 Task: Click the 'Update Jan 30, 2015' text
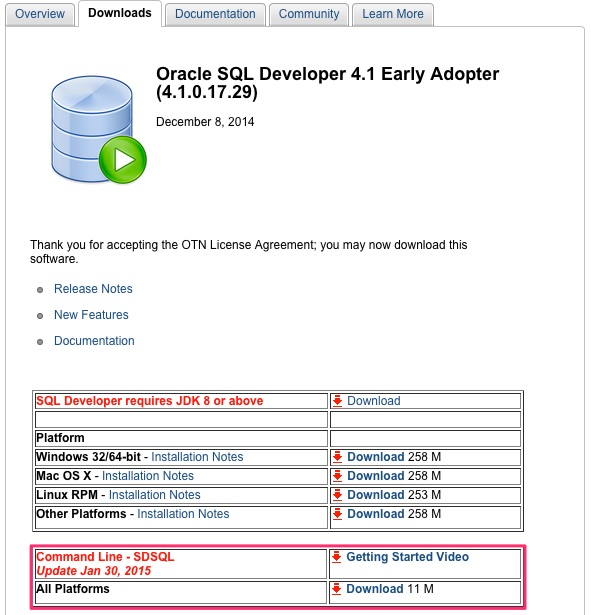[94, 571]
